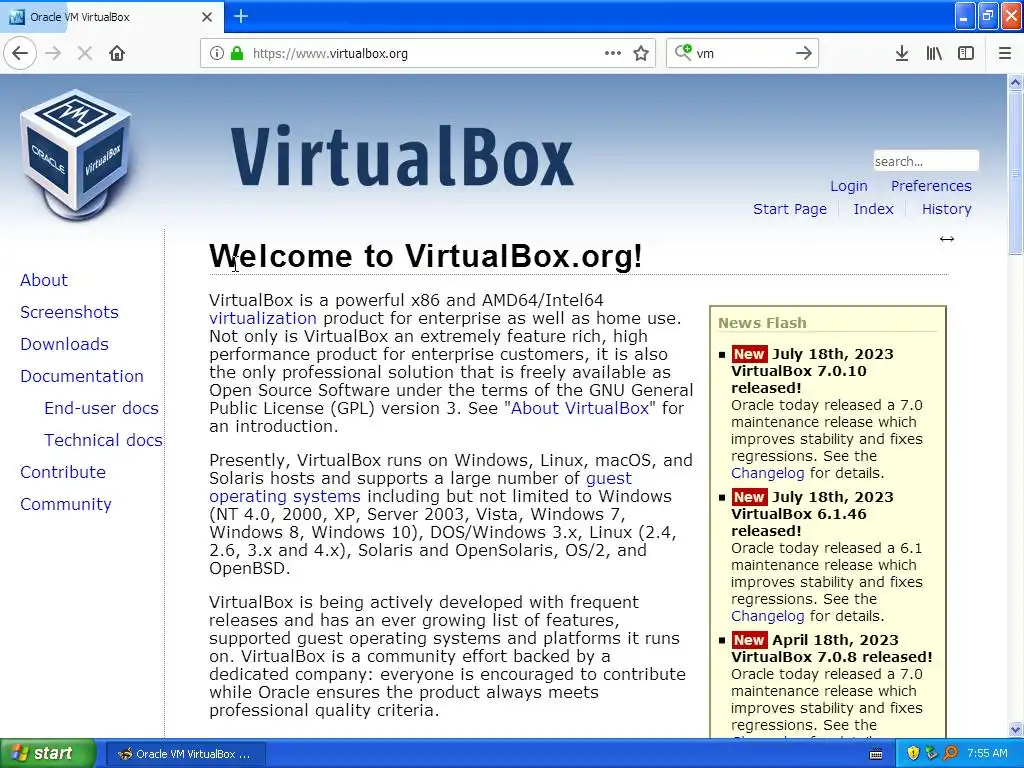Open Downloads in the sidebar
Image resolution: width=1024 pixels, height=768 pixels.
[64, 344]
